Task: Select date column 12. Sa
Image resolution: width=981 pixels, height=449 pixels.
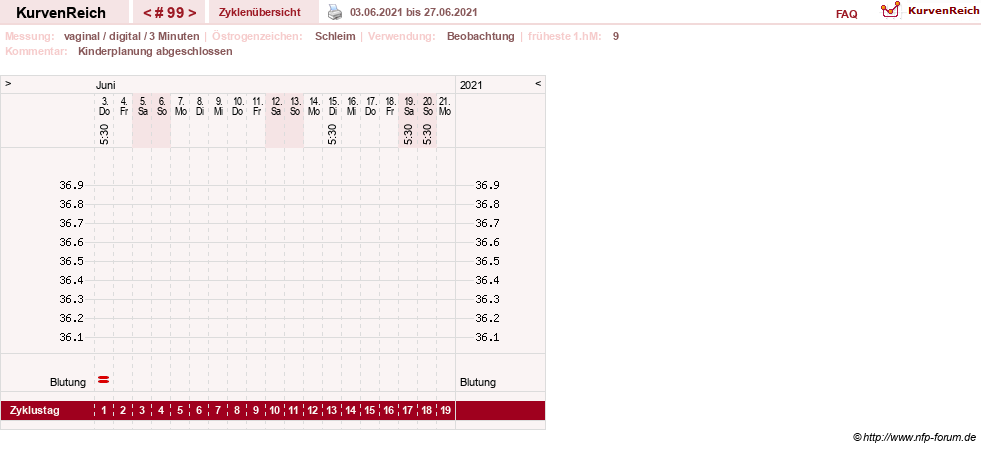Action: 275,106
